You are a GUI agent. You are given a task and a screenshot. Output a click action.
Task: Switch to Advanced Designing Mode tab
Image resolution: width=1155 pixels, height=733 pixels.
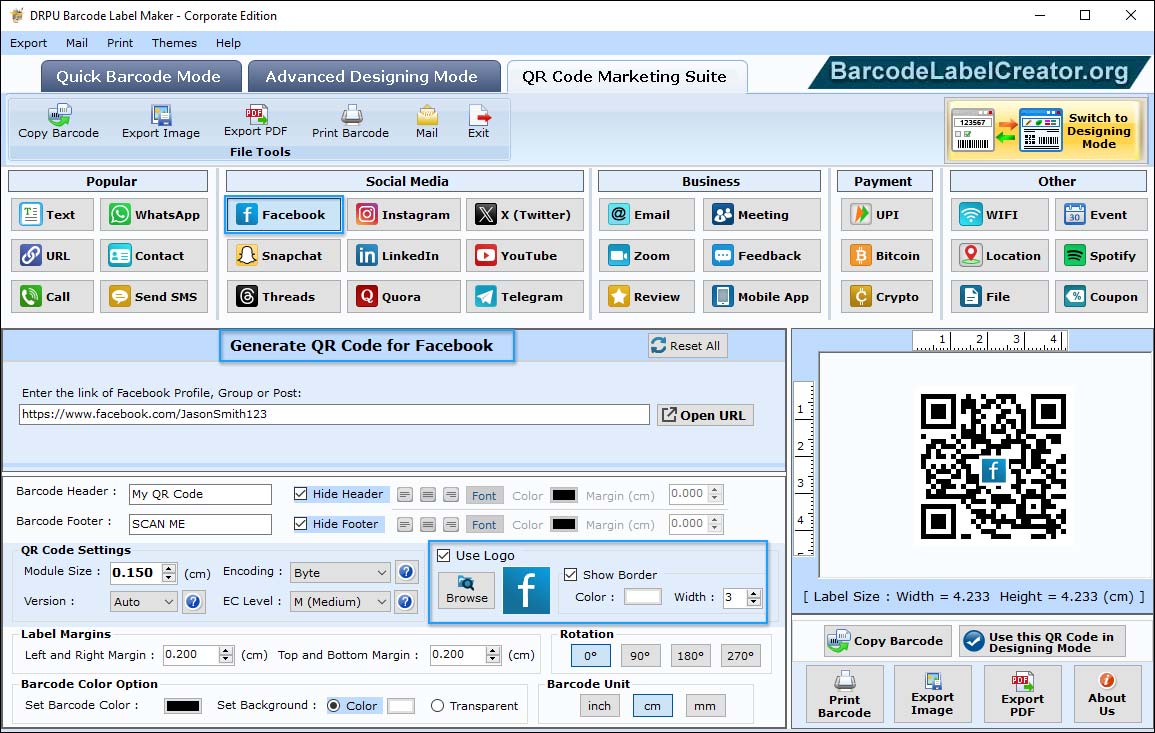[x=371, y=77]
